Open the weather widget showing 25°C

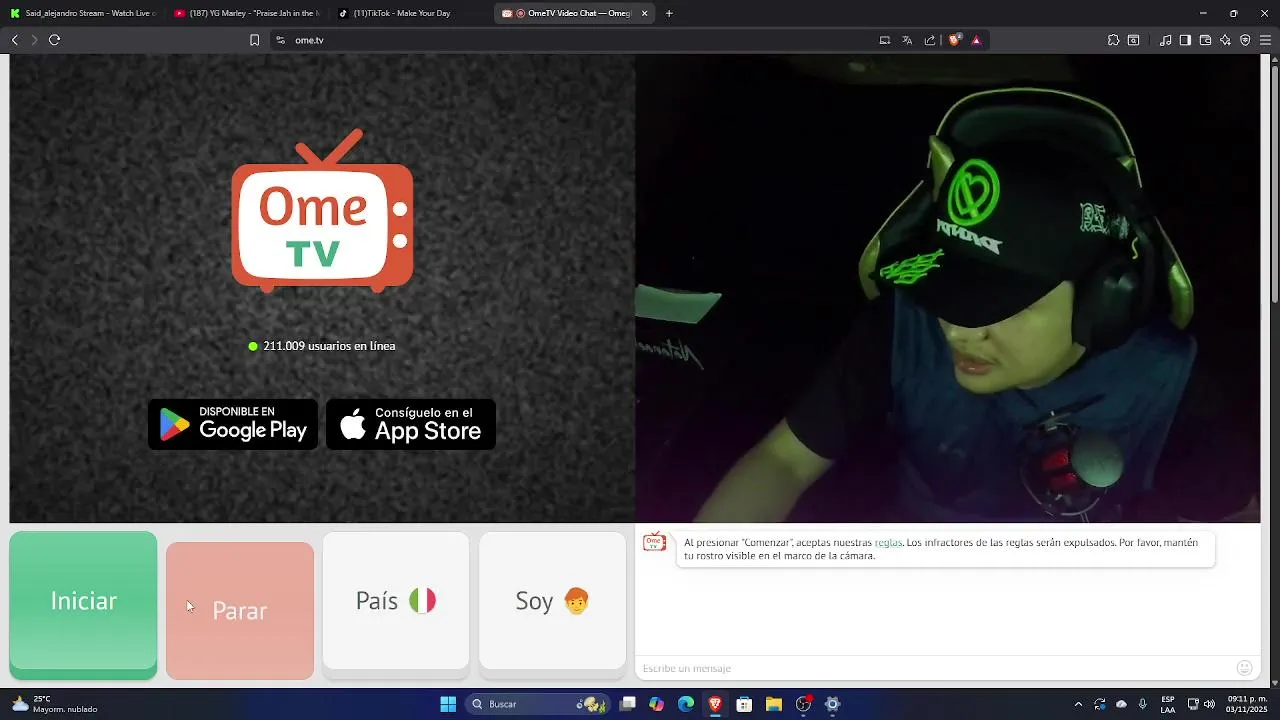(55, 704)
